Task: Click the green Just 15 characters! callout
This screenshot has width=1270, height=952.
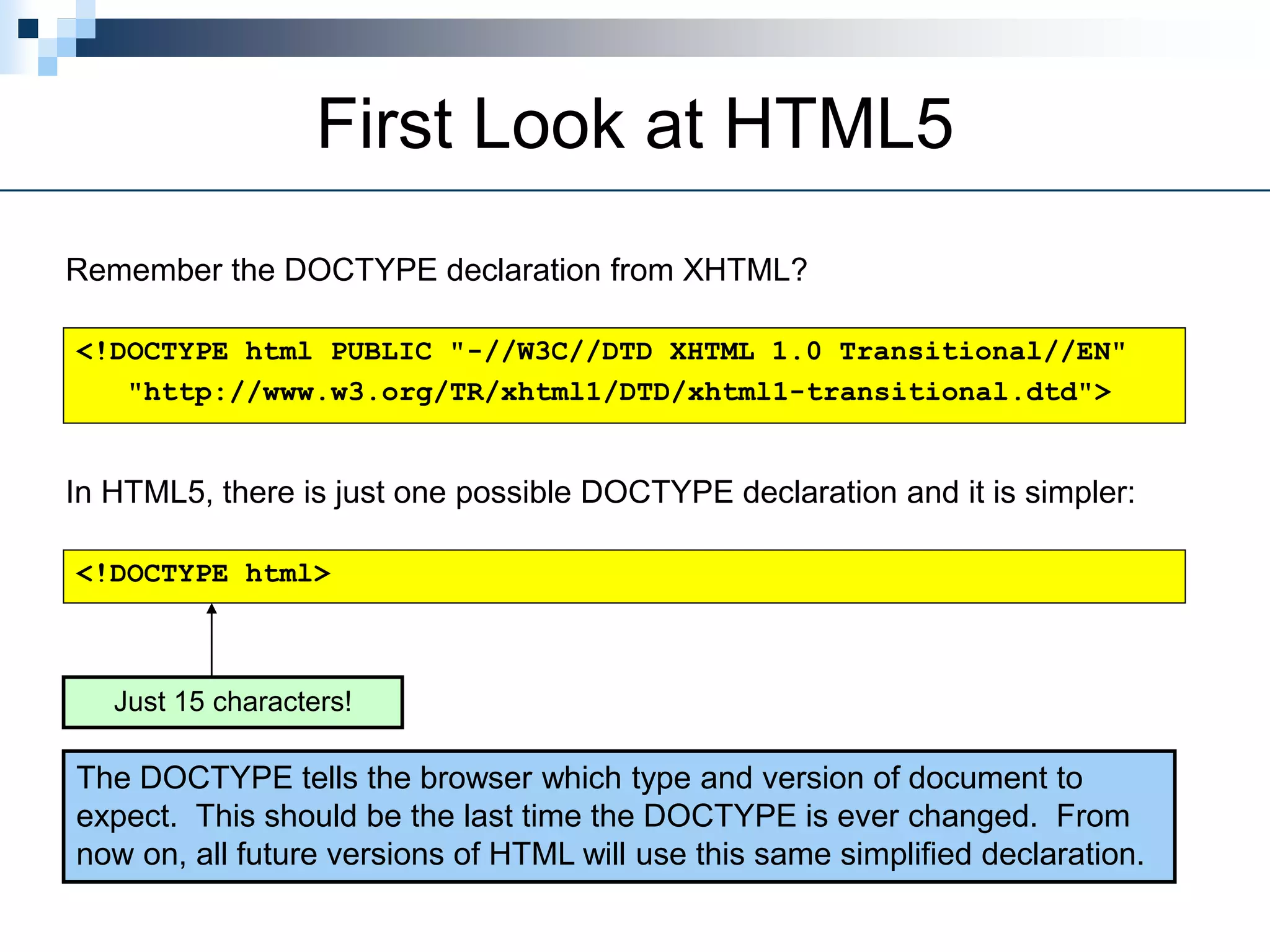Action: click(x=233, y=702)
